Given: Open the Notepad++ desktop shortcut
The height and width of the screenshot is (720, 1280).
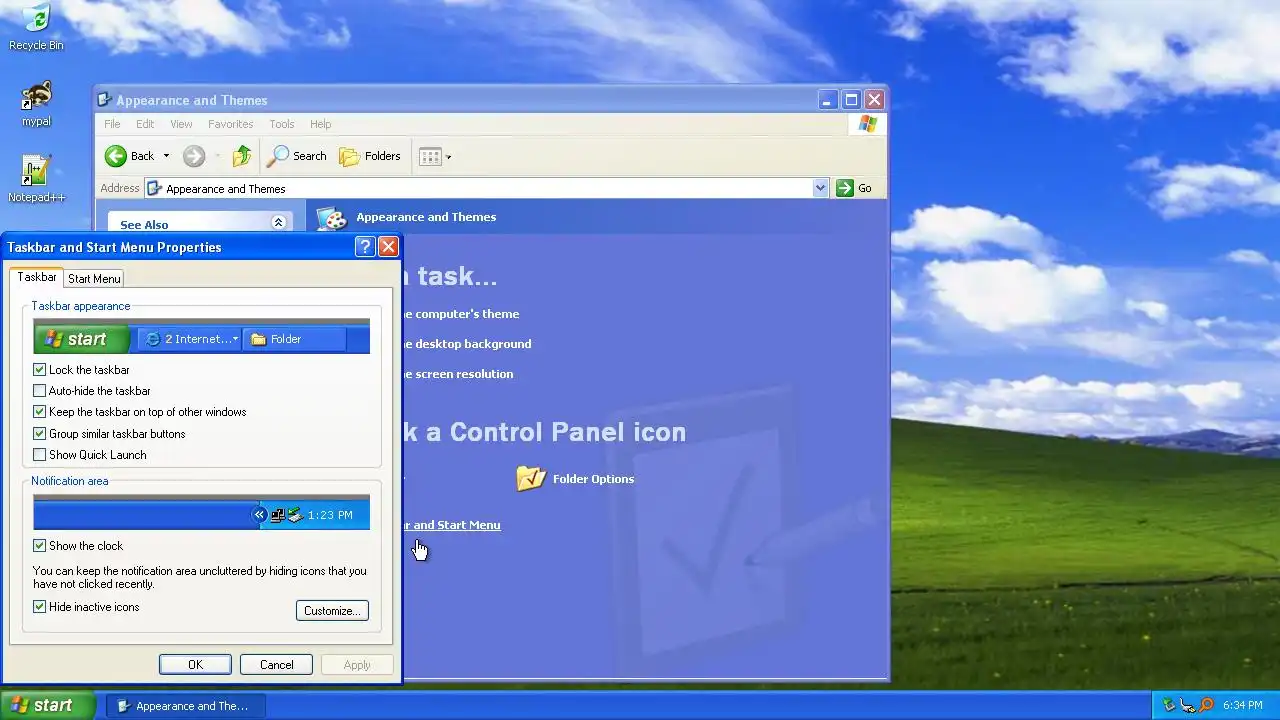Looking at the screenshot, I should click(36, 179).
